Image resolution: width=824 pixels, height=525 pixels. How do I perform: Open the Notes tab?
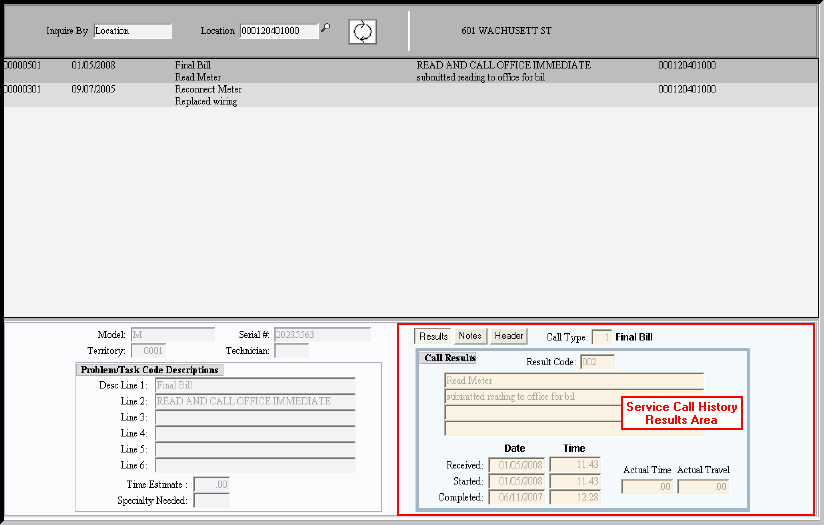(470, 337)
